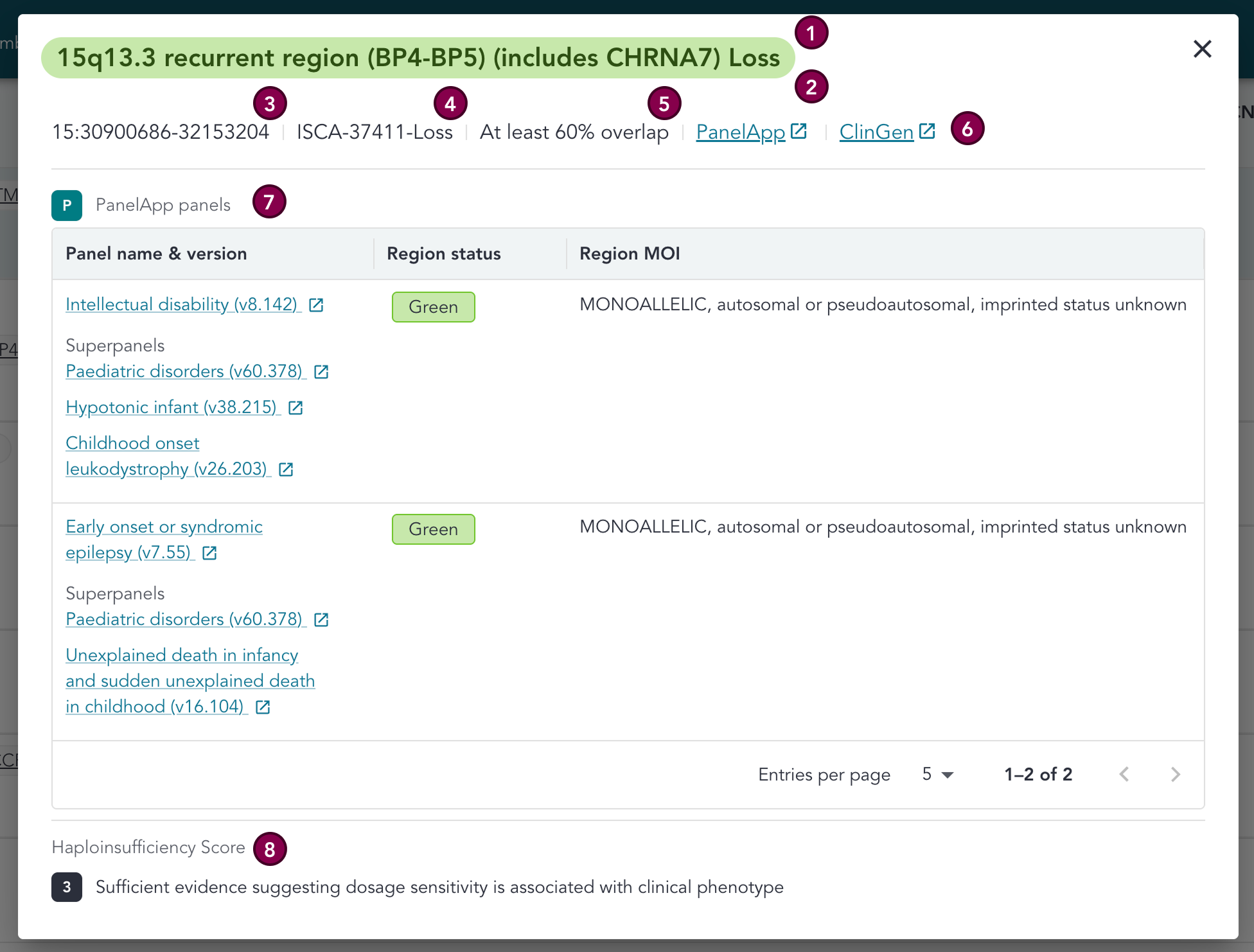Close the region details dialog
Screen dimensions: 1254x952
pos(1202,49)
